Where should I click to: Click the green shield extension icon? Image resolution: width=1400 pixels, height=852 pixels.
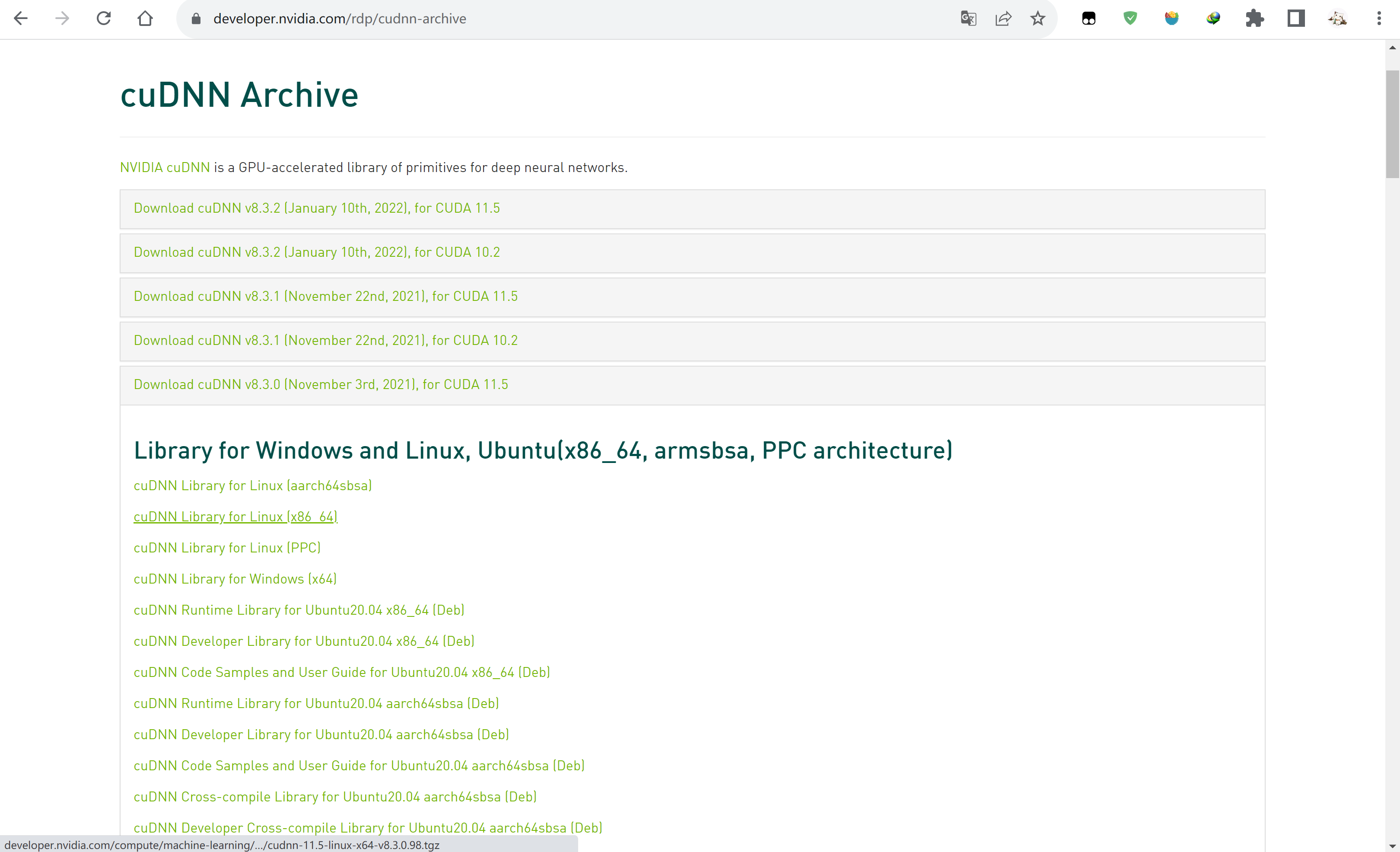tap(1130, 19)
